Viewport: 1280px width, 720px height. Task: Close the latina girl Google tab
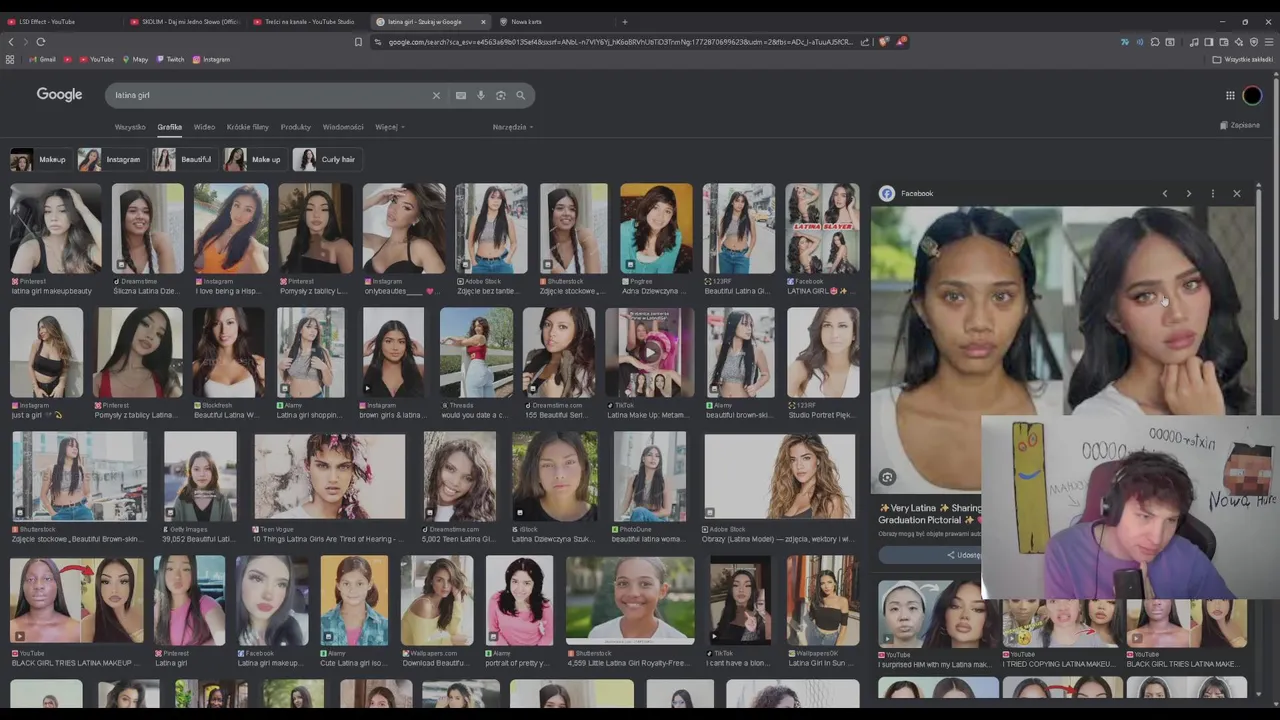(483, 22)
